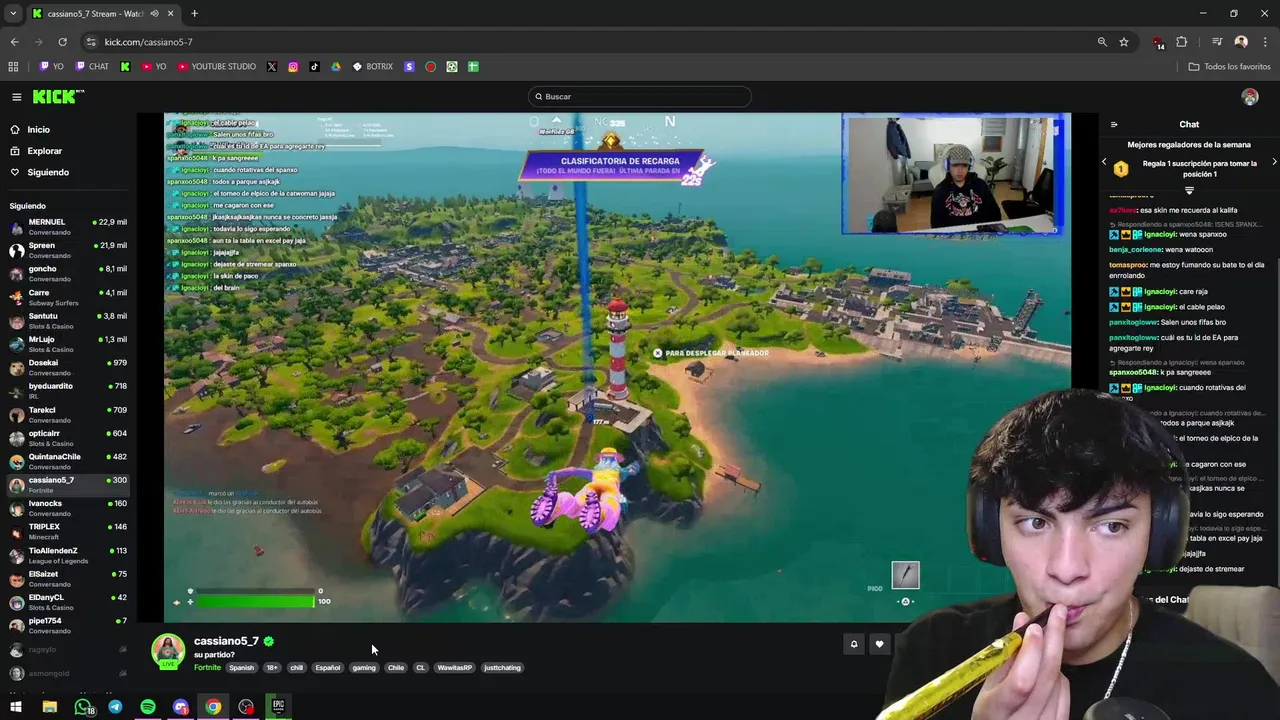Expand the top gifters leaderboard
The width and height of the screenshot is (1280, 720).
[1189, 190]
